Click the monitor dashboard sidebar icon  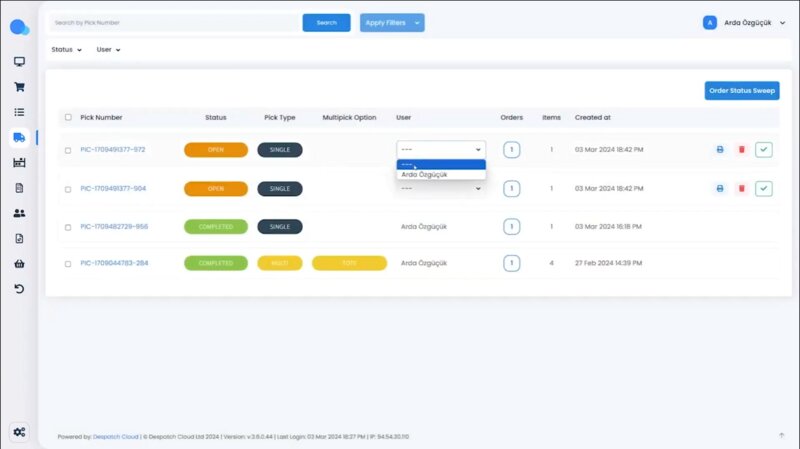coord(19,62)
